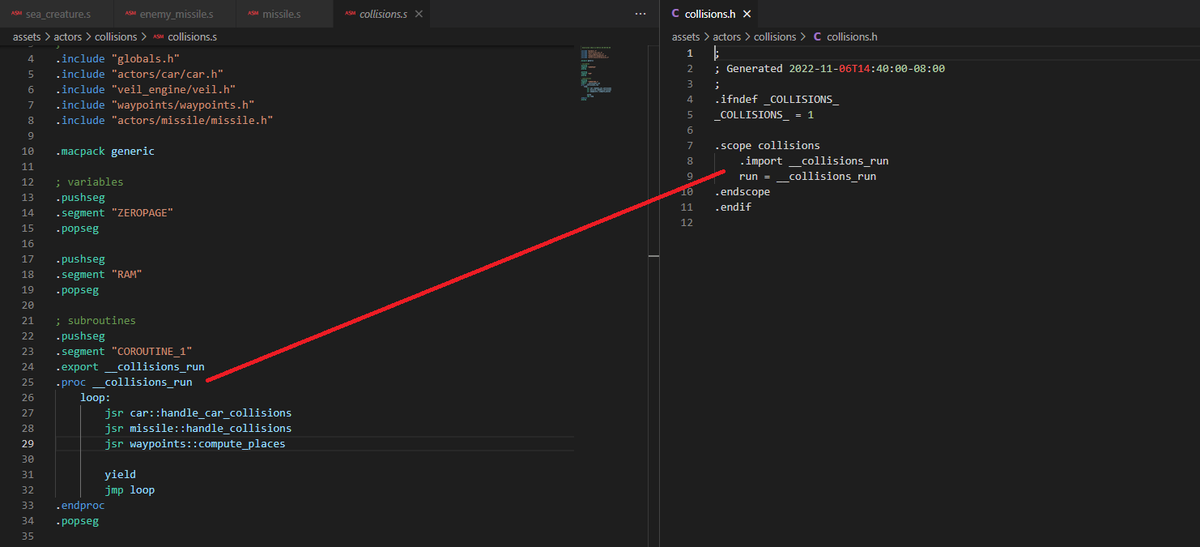This screenshot has width=1200, height=547.
Task: Click jsr missile::handle_collisions line
Action: [198, 428]
